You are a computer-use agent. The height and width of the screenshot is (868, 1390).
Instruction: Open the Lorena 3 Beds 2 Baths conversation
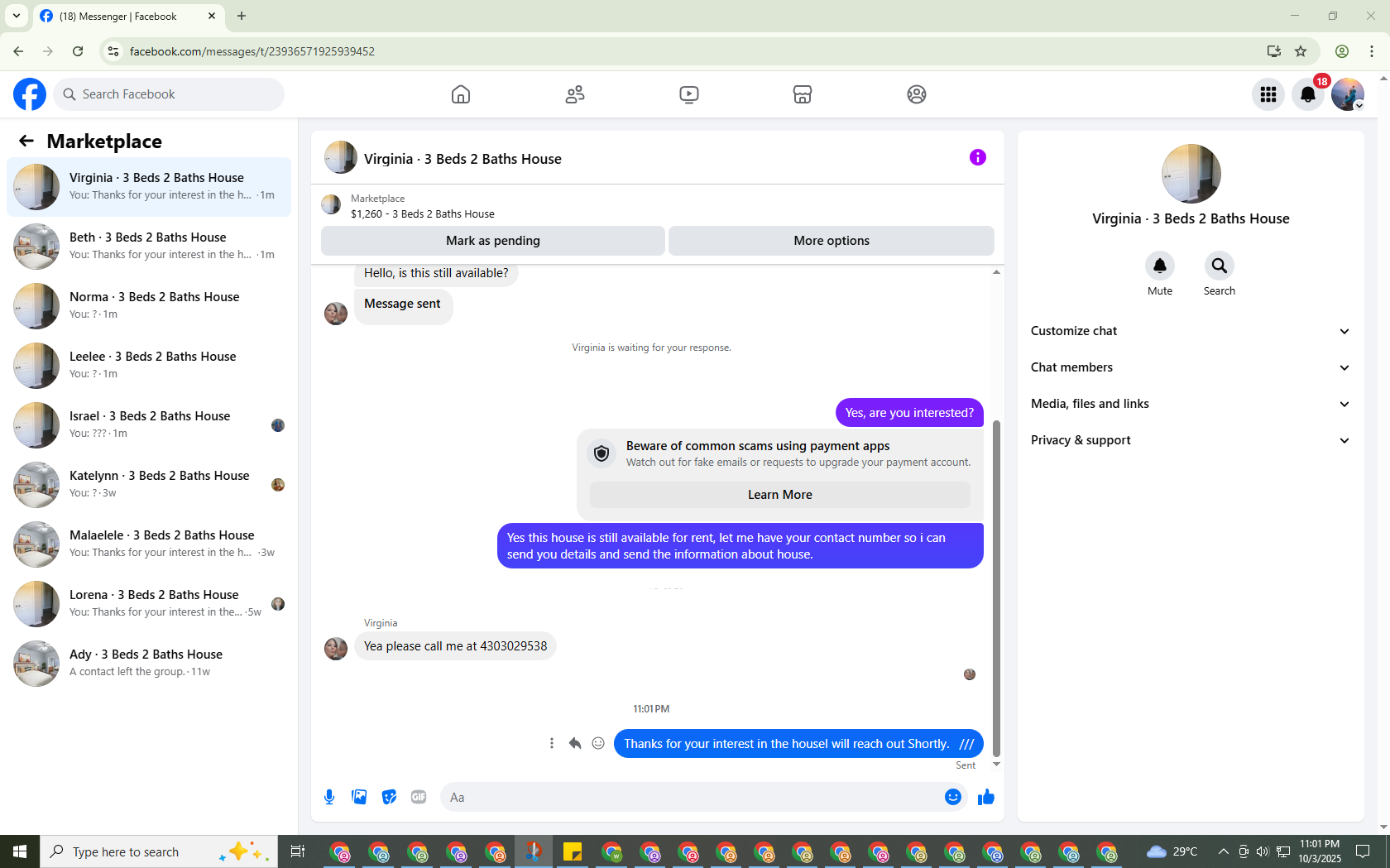click(x=149, y=604)
